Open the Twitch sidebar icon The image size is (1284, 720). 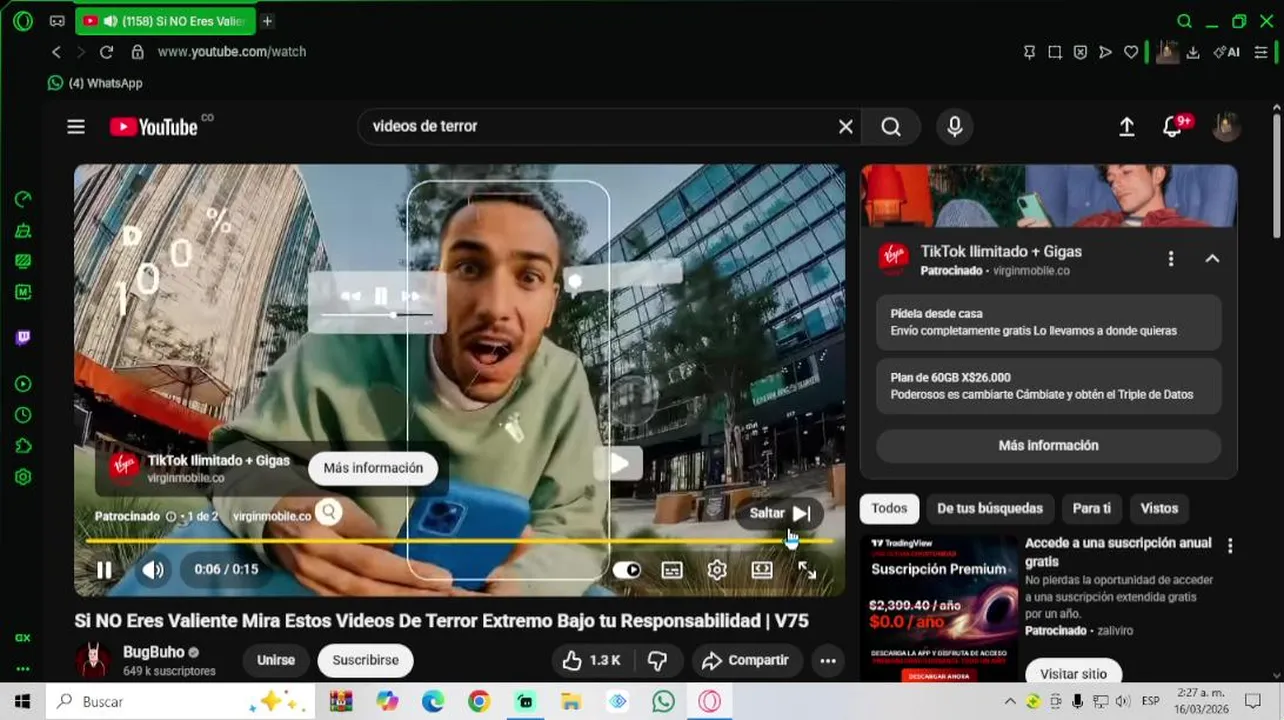pyautogui.click(x=23, y=338)
